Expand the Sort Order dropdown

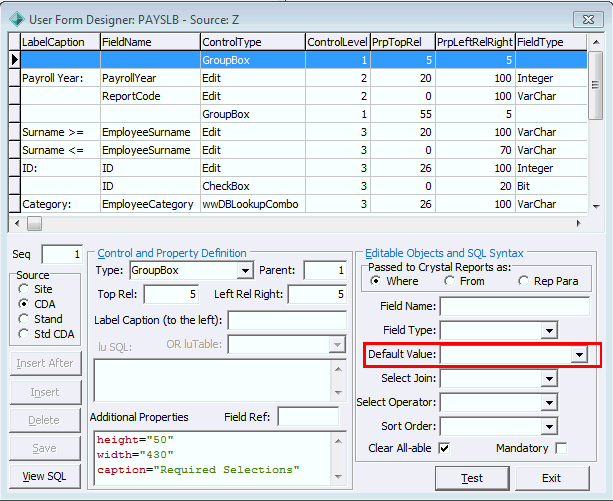[x=549, y=426]
